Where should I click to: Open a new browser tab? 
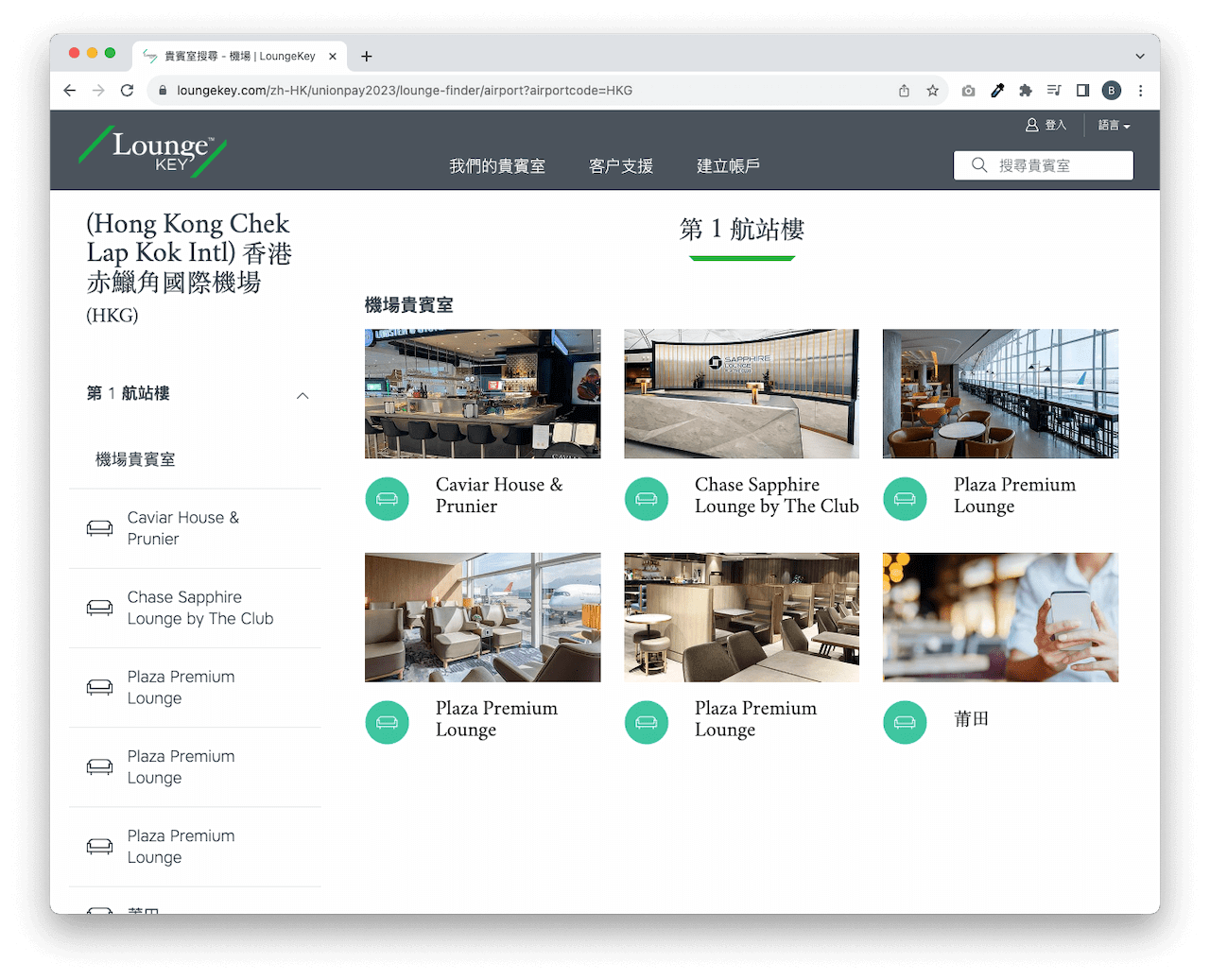pos(367,57)
